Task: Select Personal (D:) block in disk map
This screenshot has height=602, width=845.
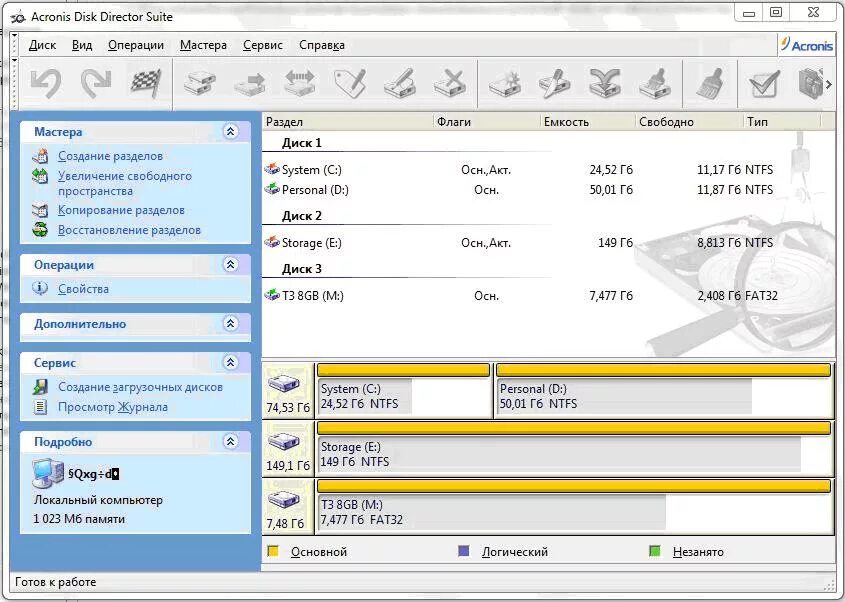Action: click(x=664, y=391)
